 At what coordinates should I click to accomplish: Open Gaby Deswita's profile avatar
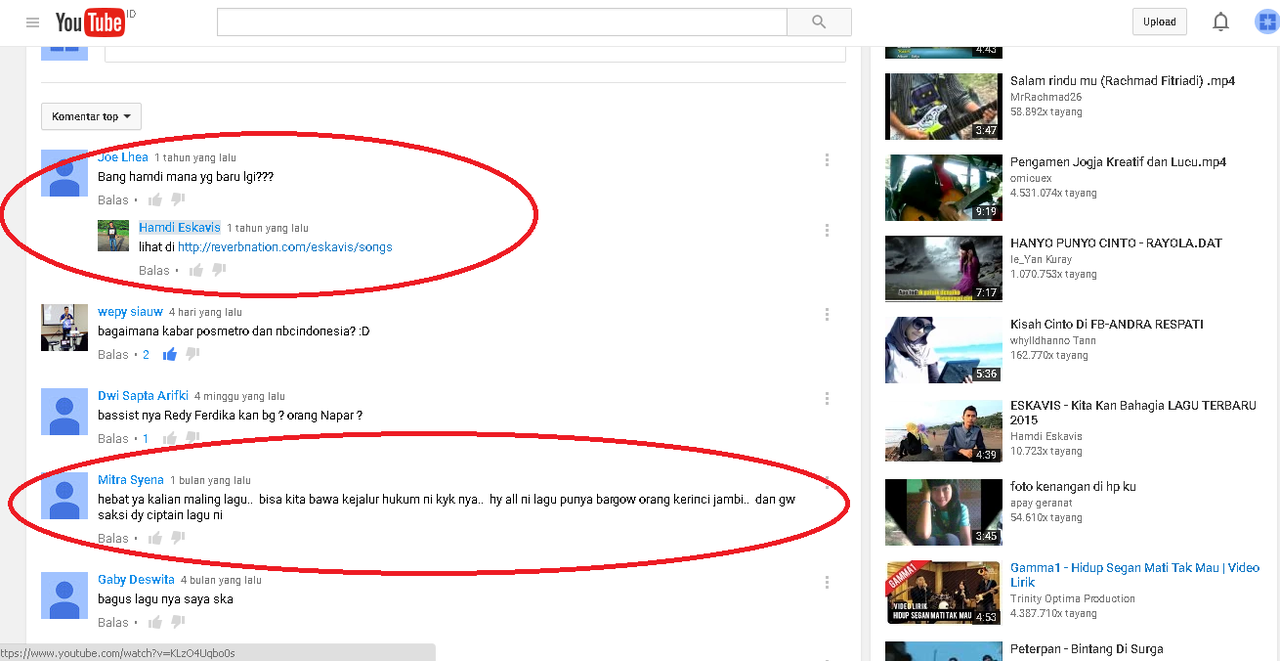pyautogui.click(x=65, y=595)
